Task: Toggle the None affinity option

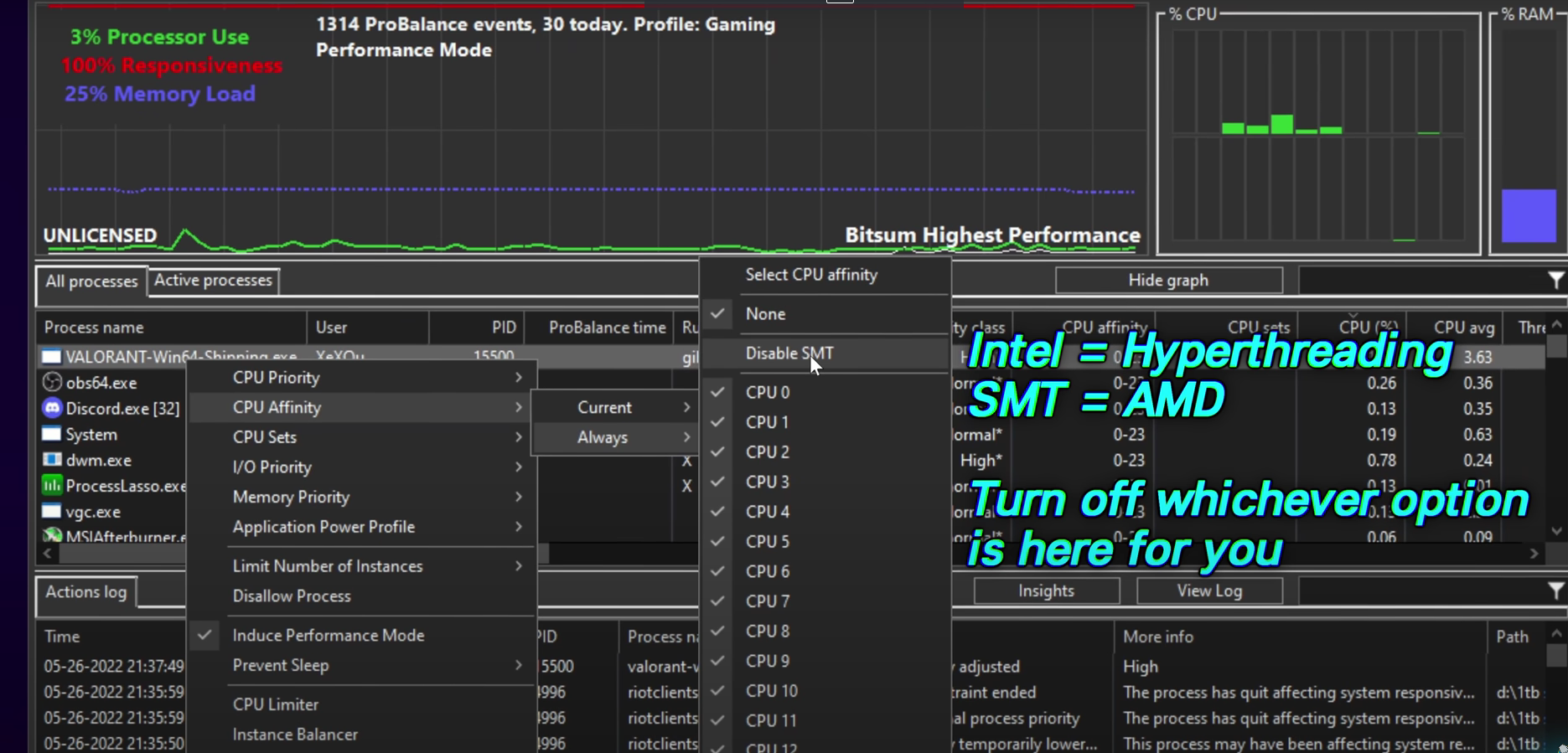Action: click(x=825, y=314)
